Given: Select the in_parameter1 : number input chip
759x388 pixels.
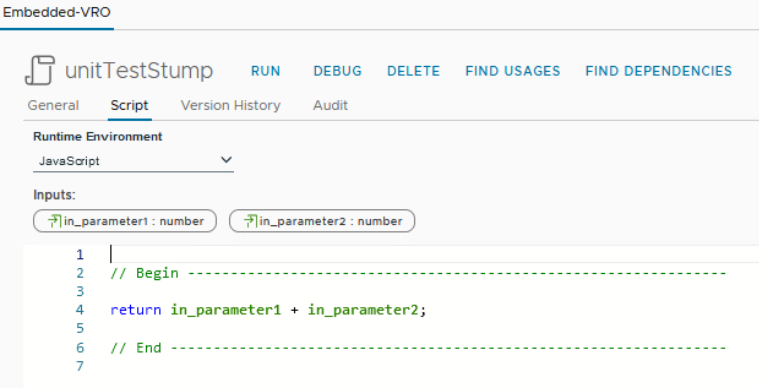Looking at the screenshot, I should (x=125, y=221).
